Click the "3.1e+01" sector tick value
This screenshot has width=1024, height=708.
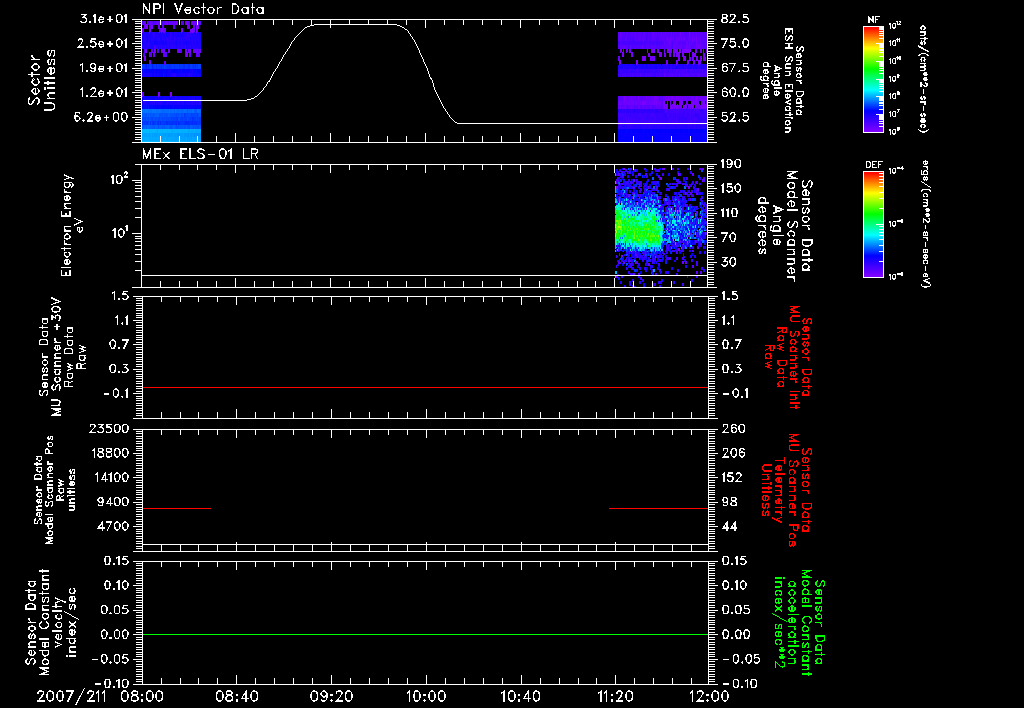click(x=104, y=19)
